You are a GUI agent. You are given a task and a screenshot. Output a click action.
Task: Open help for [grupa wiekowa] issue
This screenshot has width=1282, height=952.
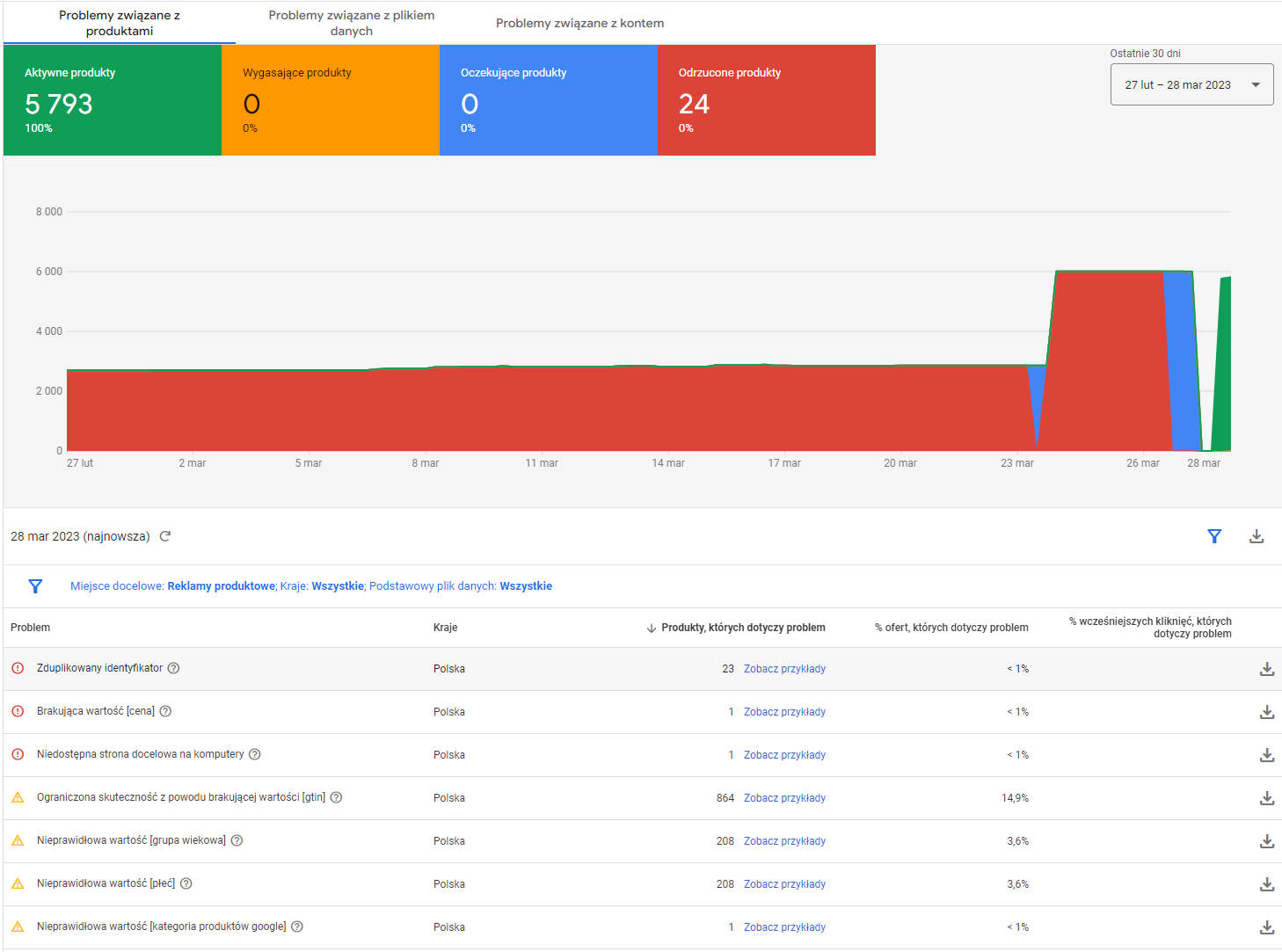(237, 840)
